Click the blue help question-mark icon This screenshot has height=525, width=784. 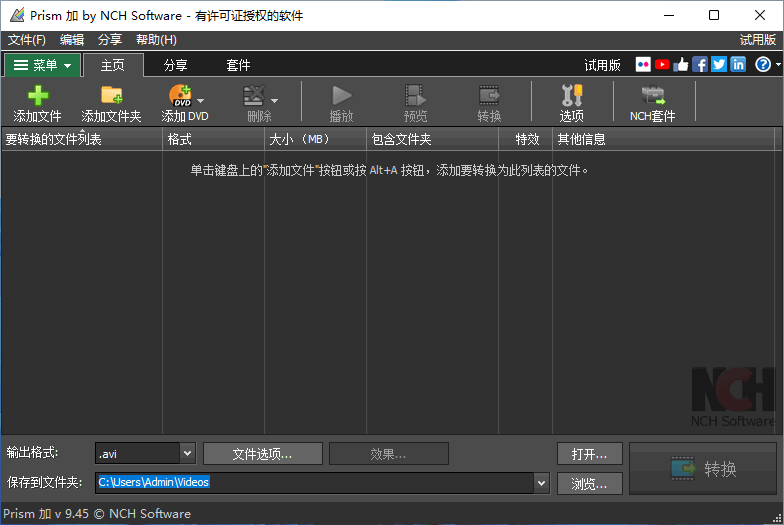763,64
